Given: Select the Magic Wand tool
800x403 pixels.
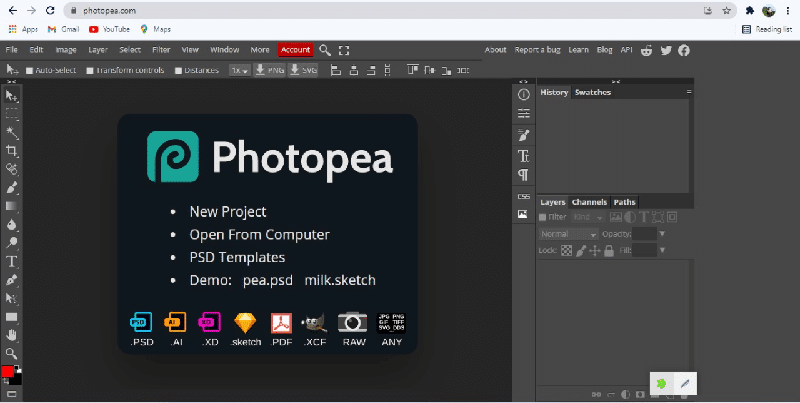Looking at the screenshot, I should point(12,132).
